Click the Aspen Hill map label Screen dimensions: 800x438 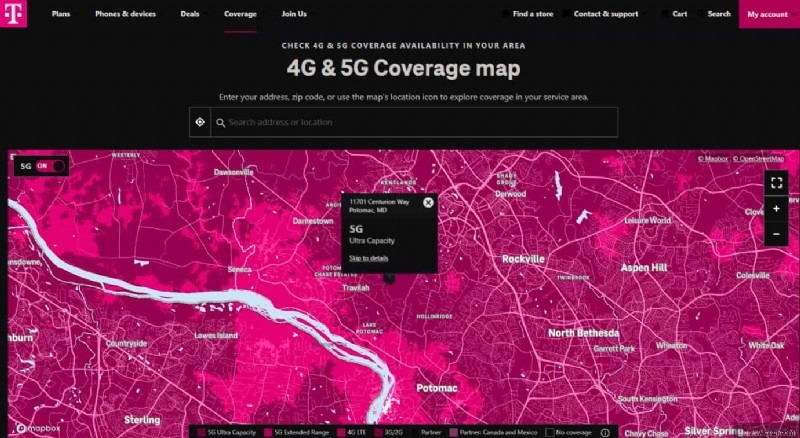click(x=644, y=267)
